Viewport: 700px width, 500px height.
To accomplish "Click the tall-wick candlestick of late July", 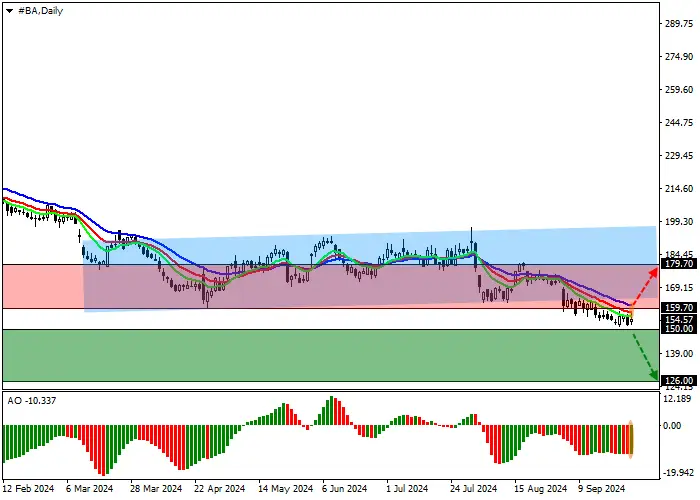I will pos(471,239).
